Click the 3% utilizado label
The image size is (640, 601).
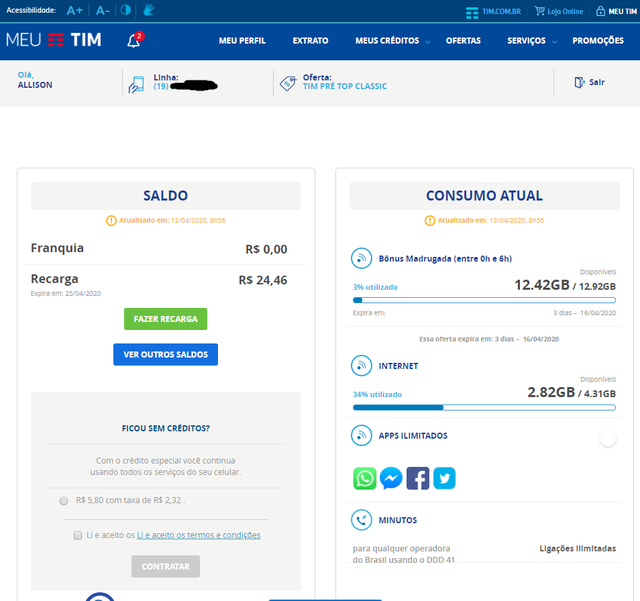click(375, 287)
